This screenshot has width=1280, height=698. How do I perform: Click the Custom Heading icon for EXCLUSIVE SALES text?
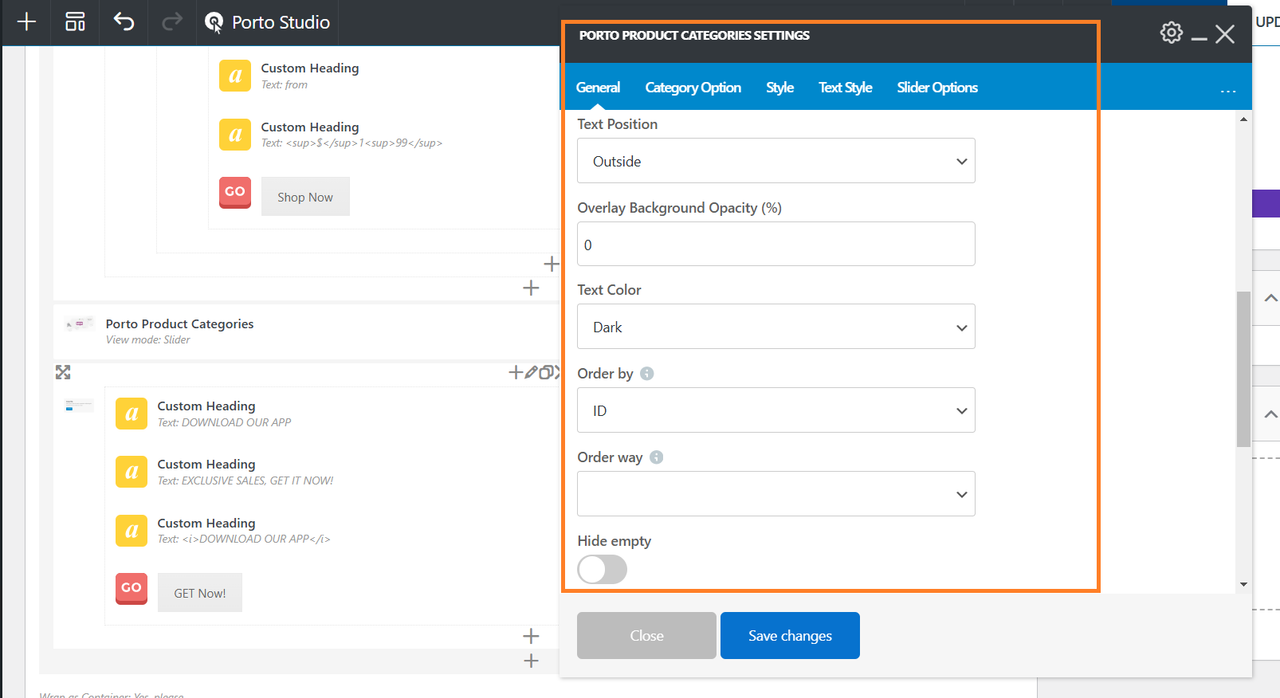[x=131, y=472]
